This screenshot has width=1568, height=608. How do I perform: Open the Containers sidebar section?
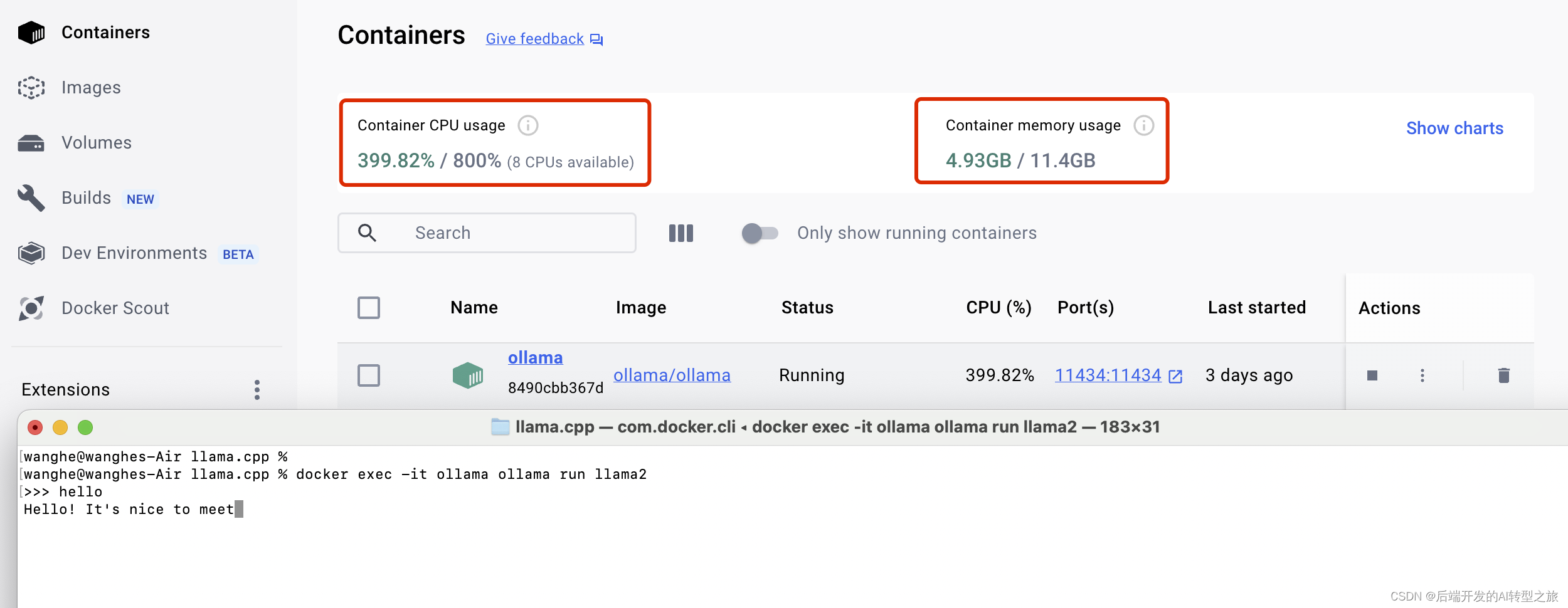point(105,33)
